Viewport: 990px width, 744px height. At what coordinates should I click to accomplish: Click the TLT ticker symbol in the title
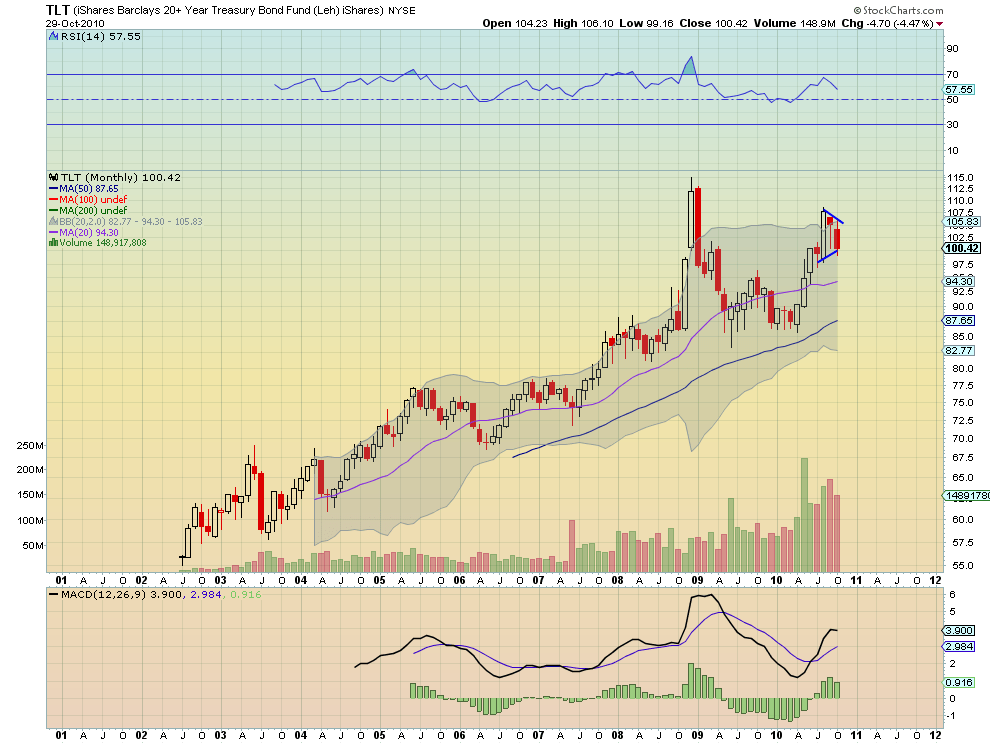pos(57,10)
